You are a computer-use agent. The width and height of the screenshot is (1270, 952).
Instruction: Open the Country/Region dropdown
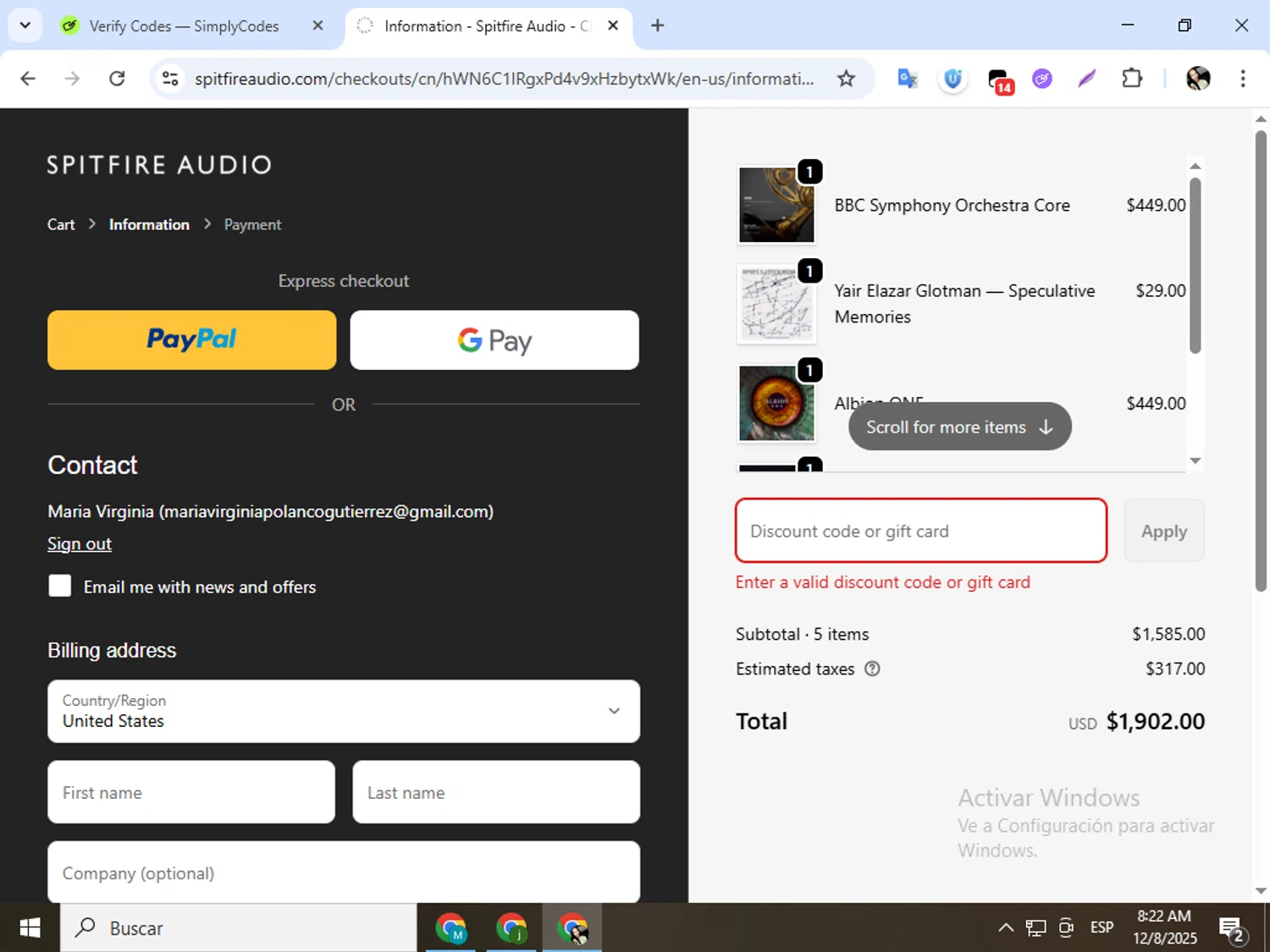[x=344, y=711]
